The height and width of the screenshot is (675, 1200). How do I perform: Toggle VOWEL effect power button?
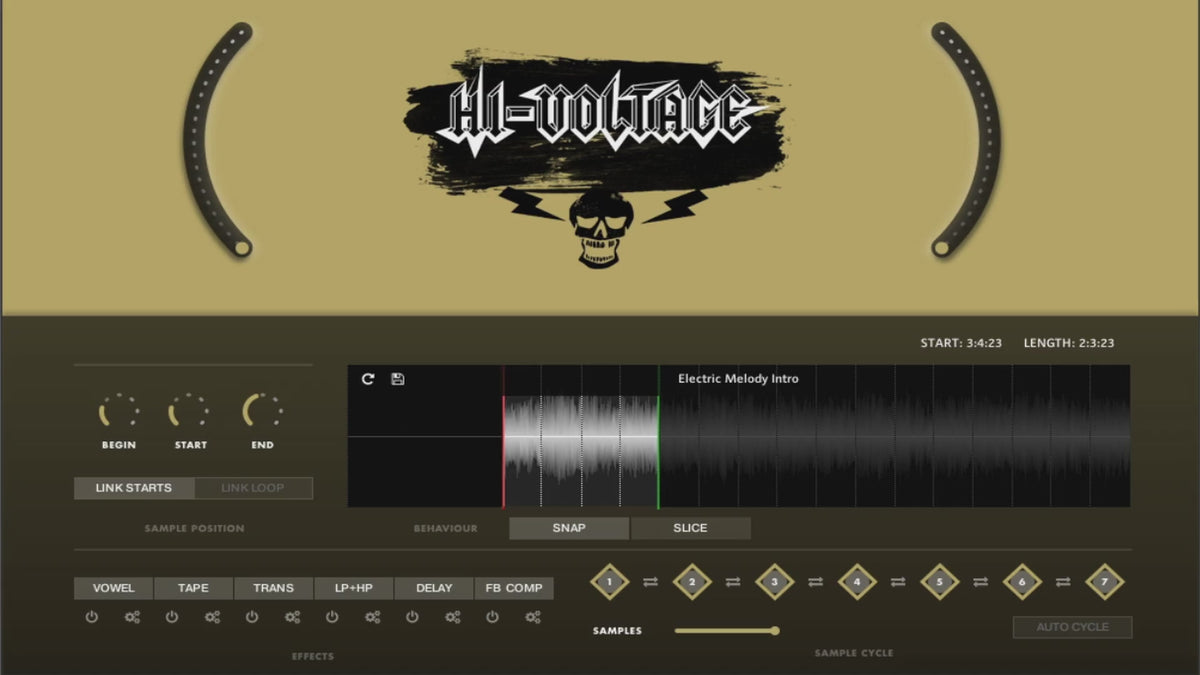(x=92, y=617)
